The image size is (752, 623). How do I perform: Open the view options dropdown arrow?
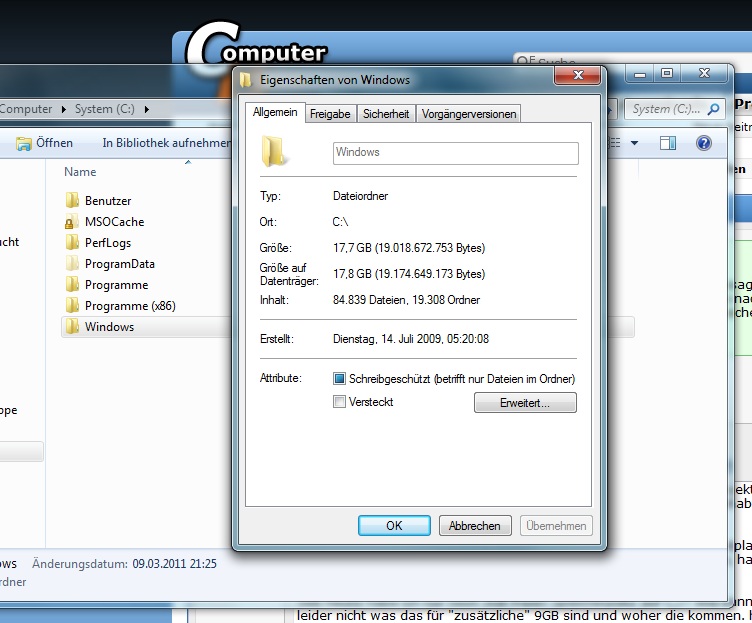[634, 143]
